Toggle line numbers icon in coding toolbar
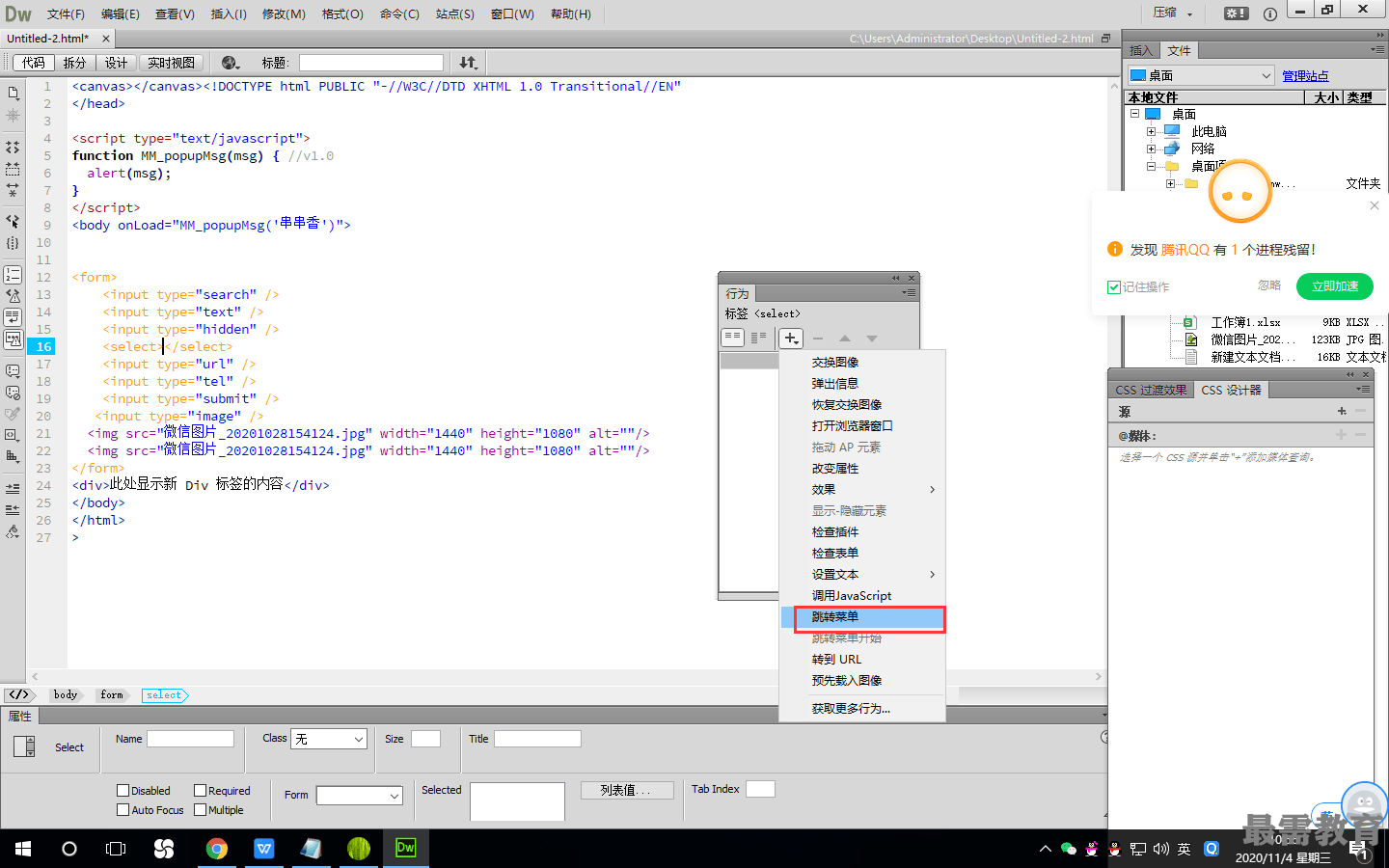This screenshot has width=1389, height=868. tap(13, 275)
